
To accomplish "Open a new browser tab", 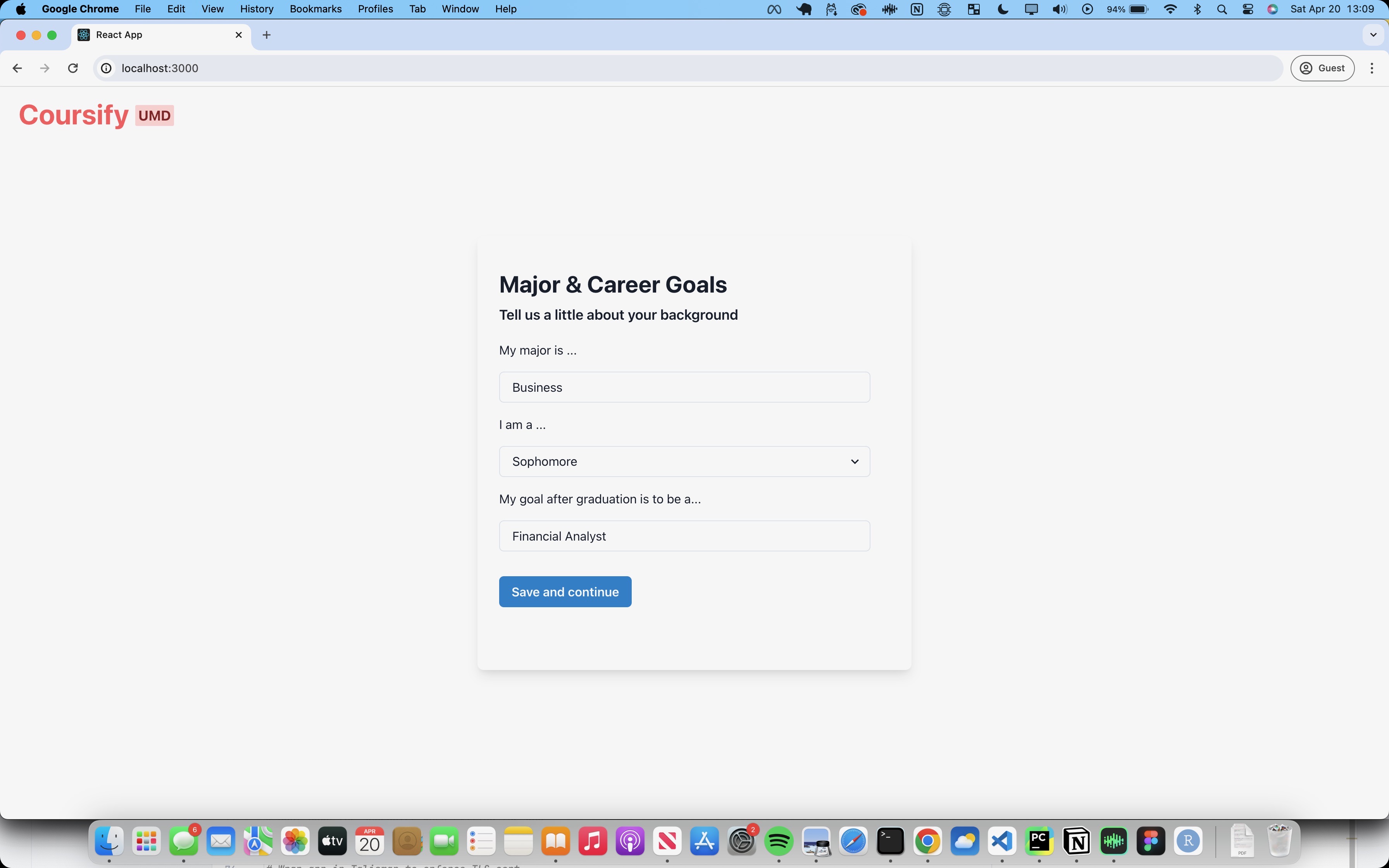I will pyautogui.click(x=266, y=35).
